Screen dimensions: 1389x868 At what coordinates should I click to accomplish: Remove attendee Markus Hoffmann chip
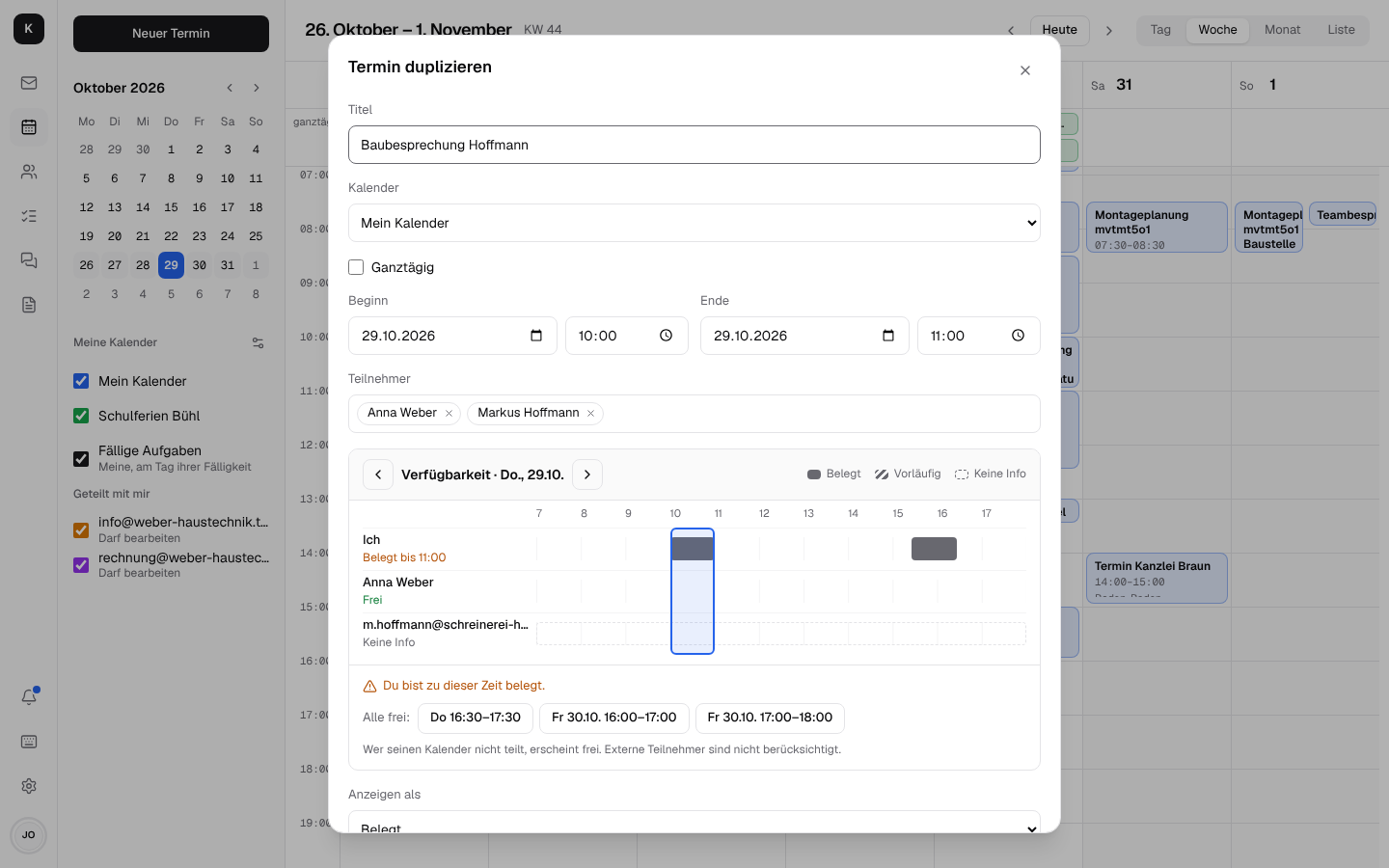pyautogui.click(x=590, y=414)
